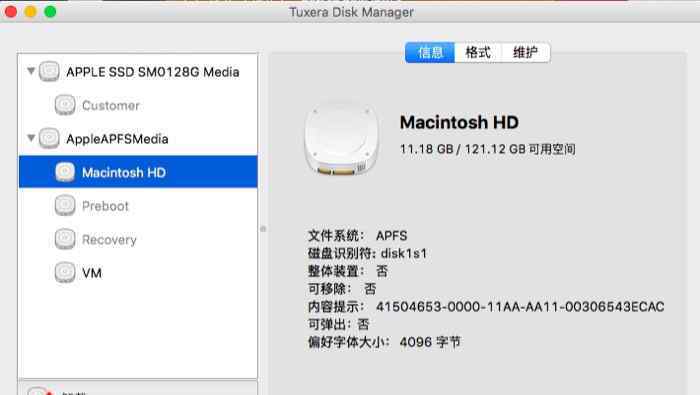Switch to the 信息 tab
Screen dimensions: 700x395
(430, 53)
